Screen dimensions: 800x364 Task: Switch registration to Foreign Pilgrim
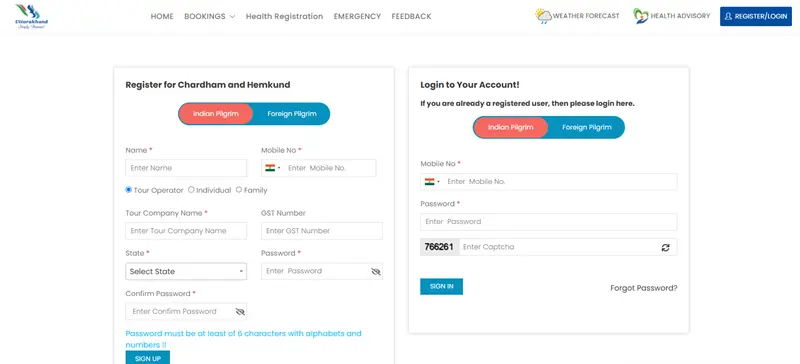[x=292, y=114]
